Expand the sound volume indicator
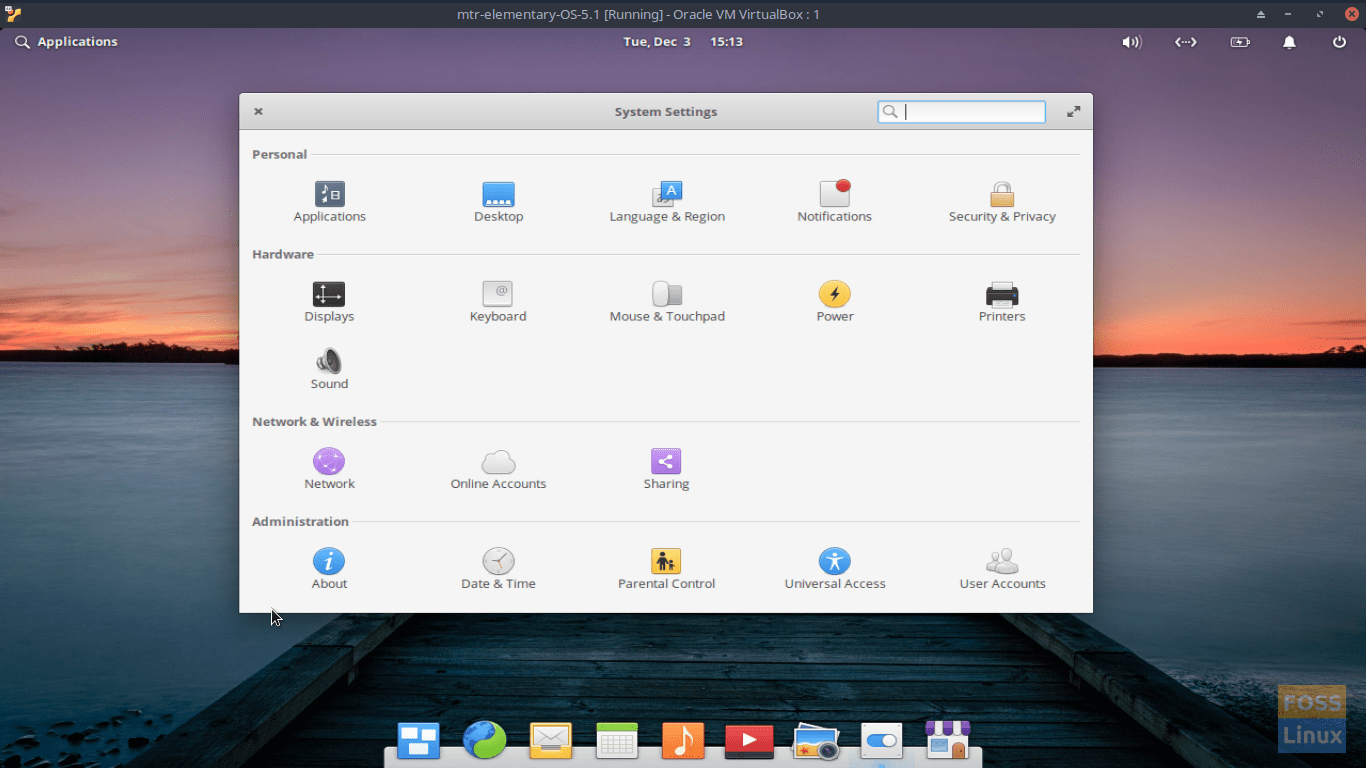This screenshot has height=768, width=1366. tap(1131, 42)
